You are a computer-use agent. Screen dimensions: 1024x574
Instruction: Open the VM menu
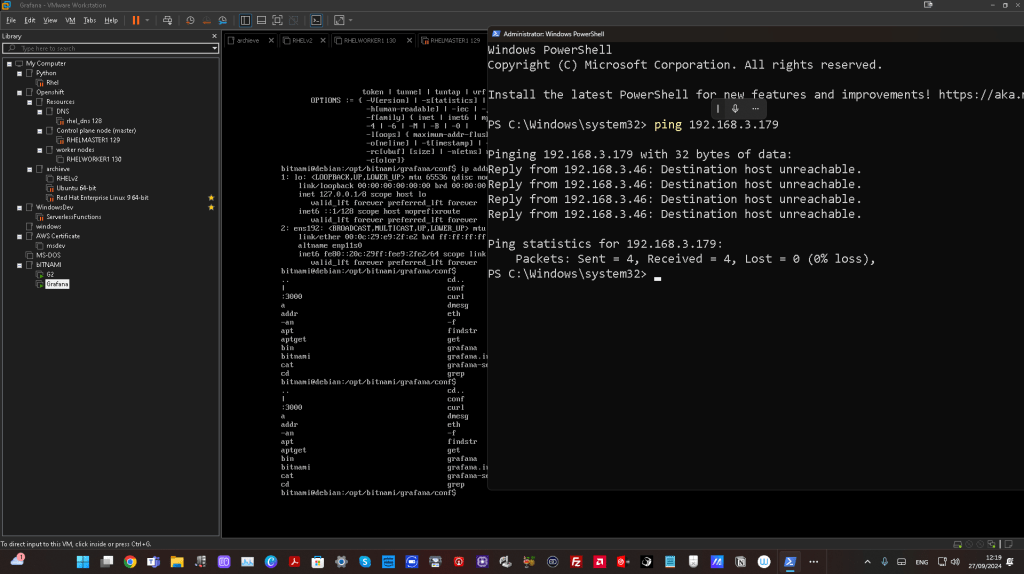[71, 20]
